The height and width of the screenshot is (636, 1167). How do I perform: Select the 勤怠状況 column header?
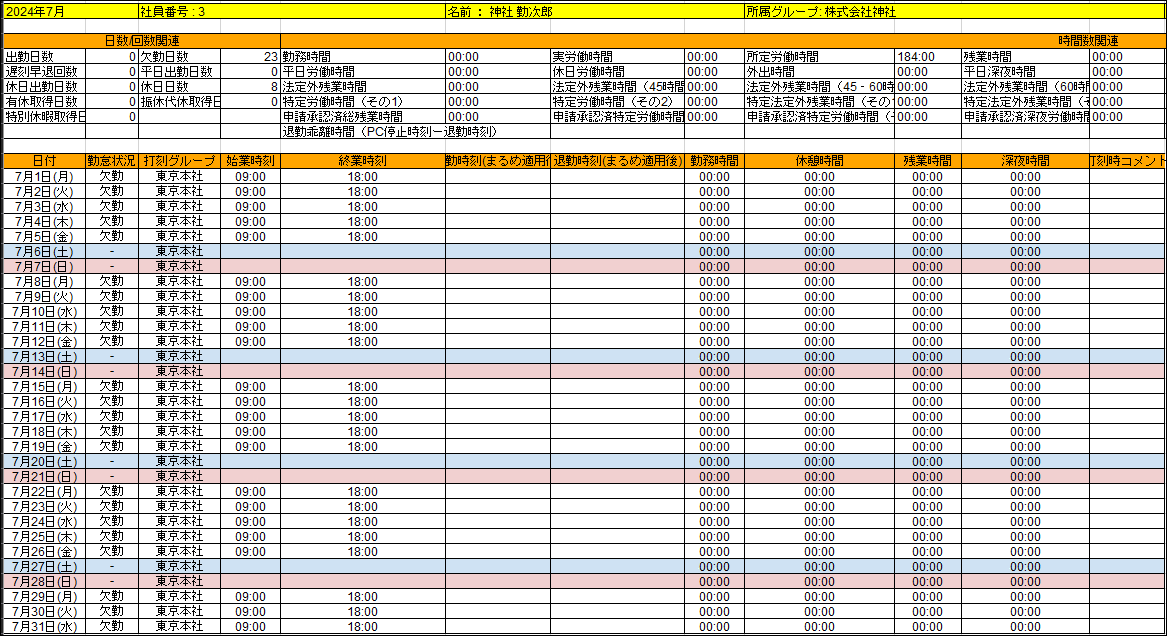click(111, 161)
